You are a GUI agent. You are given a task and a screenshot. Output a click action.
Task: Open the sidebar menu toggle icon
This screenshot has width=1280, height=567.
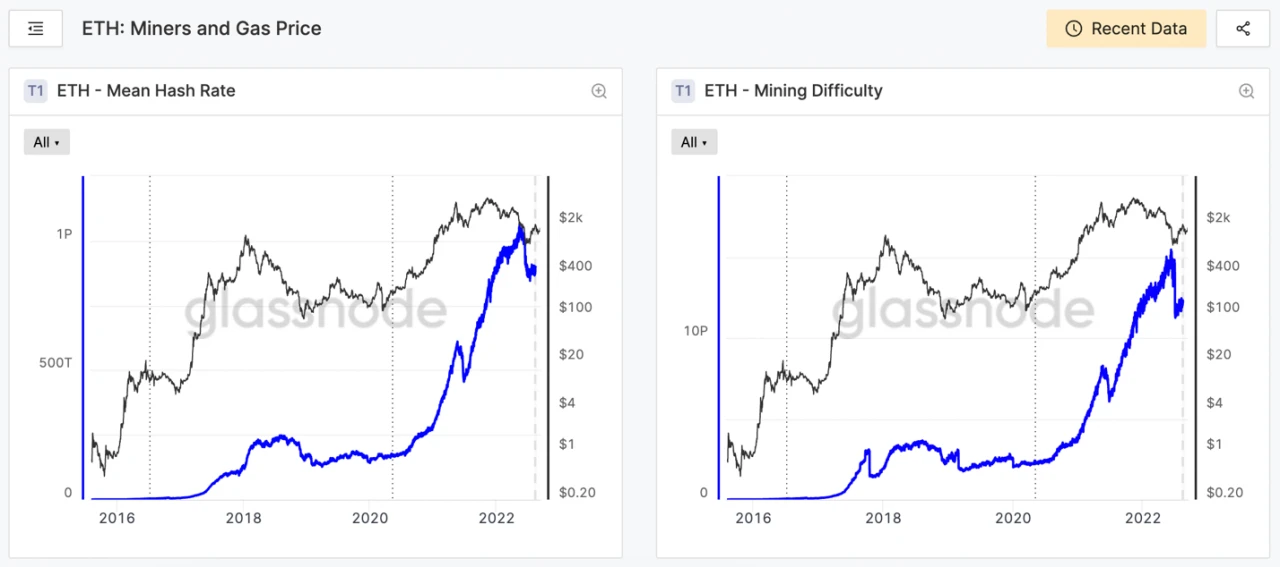(x=36, y=29)
